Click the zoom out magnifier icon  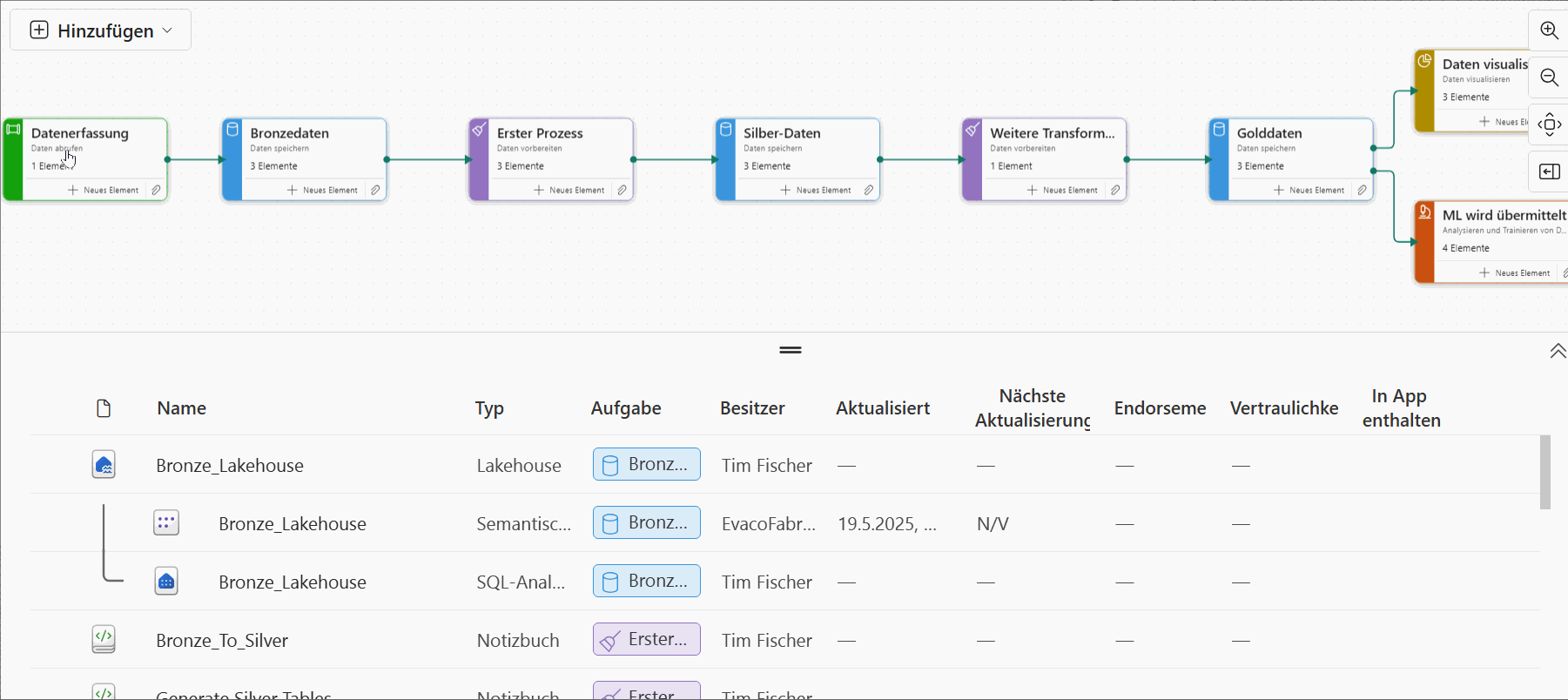[x=1549, y=77]
